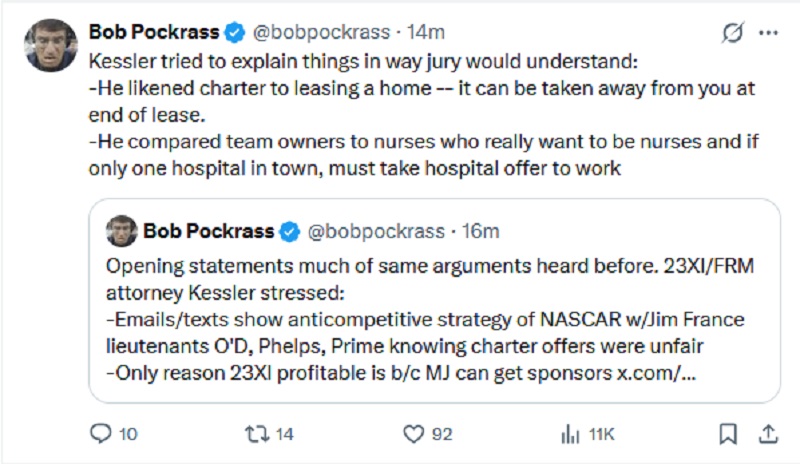Click quoted tweet's small avatar
This screenshot has width=800, height=464.
tap(122, 231)
